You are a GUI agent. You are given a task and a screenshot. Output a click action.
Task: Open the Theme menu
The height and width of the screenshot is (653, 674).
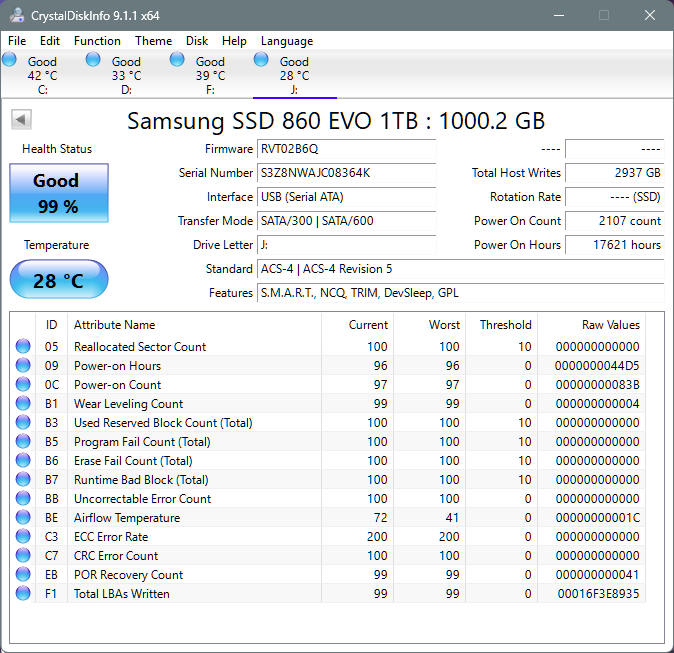click(153, 41)
